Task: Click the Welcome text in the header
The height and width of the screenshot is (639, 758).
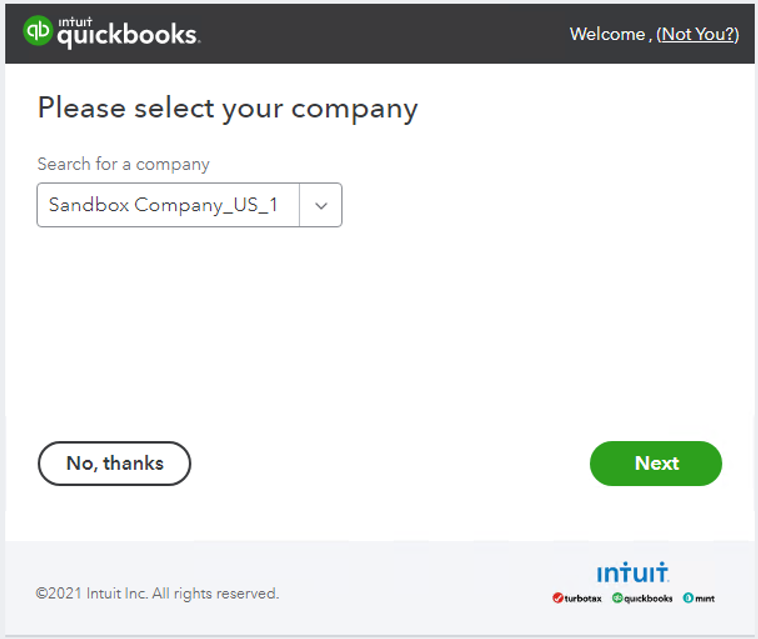Action: [x=608, y=34]
